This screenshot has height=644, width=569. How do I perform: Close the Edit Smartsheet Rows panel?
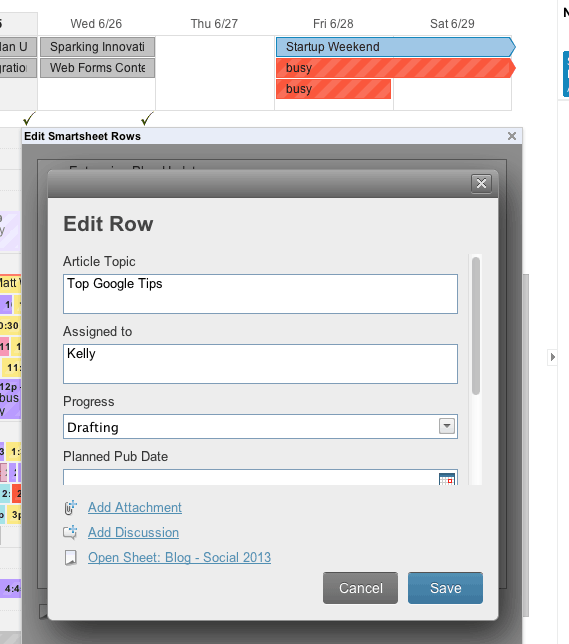pyautogui.click(x=511, y=136)
